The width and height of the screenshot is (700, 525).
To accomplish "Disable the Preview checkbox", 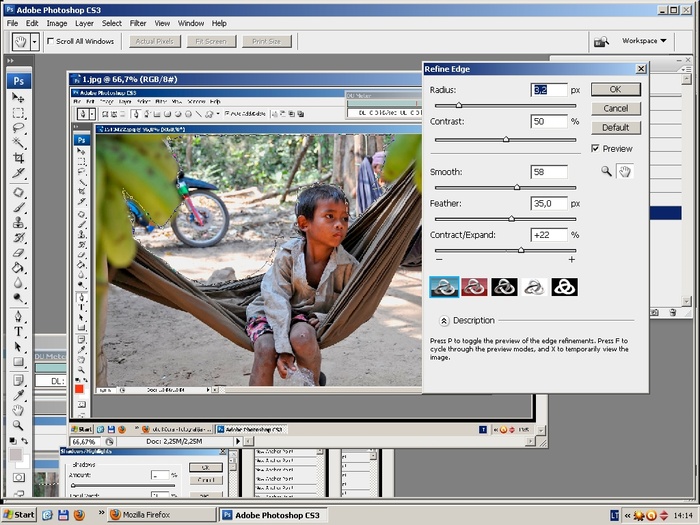I will 596,149.
